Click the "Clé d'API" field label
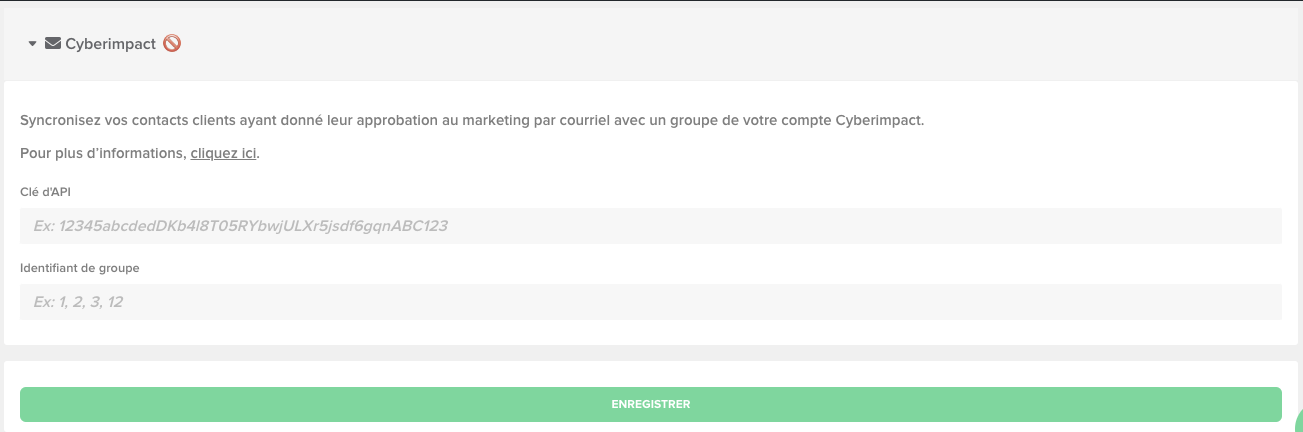This screenshot has height=432, width=1303. [x=45, y=190]
